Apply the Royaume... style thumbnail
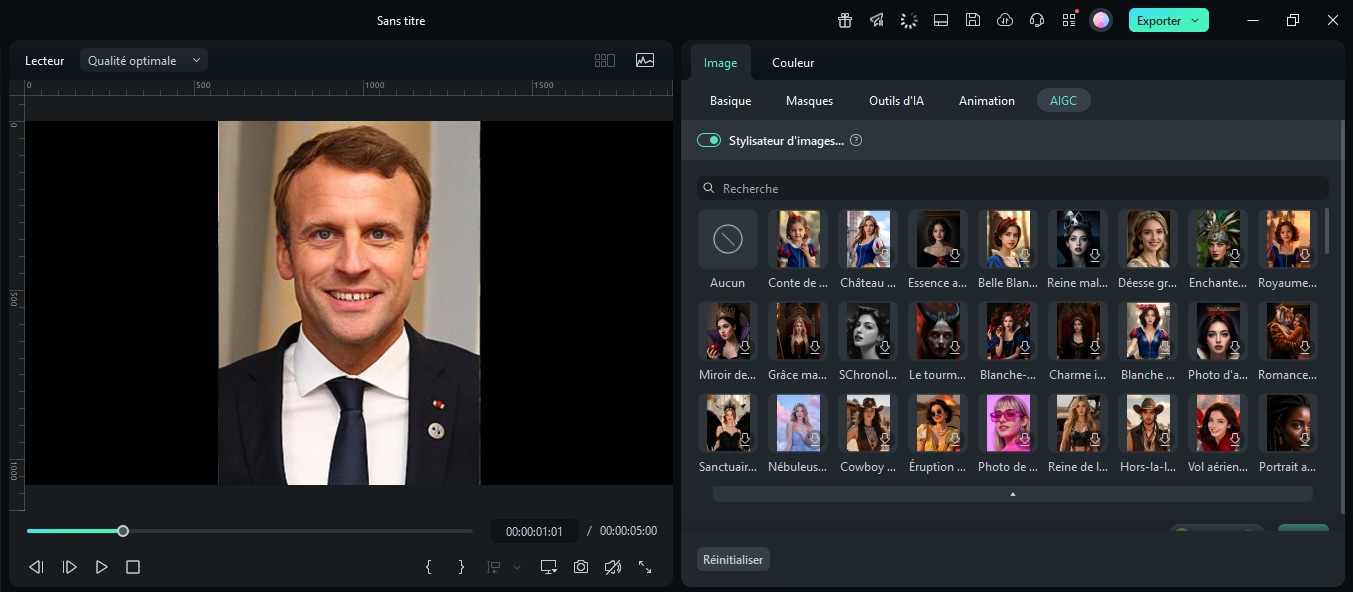 1288,239
